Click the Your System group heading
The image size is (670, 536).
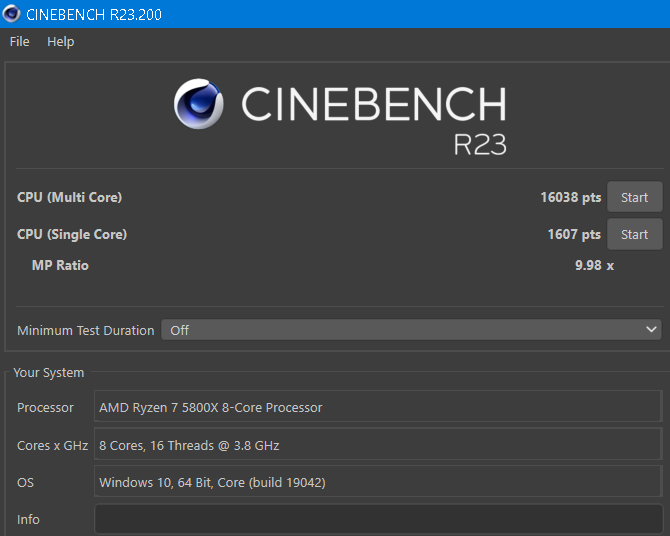(49, 373)
